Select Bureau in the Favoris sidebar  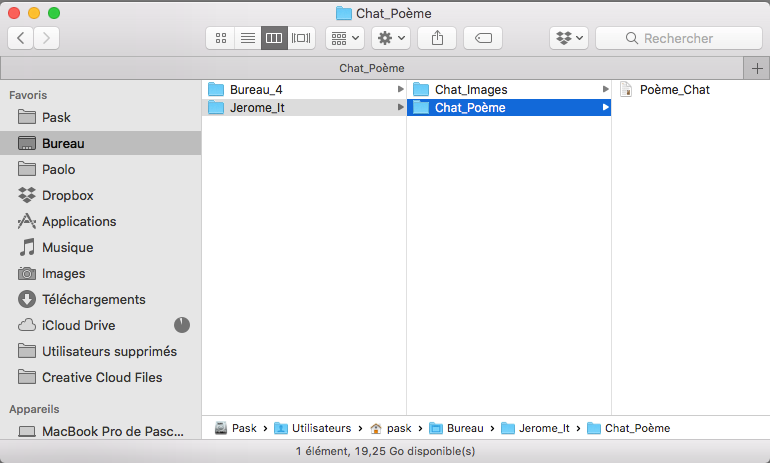(x=101, y=143)
